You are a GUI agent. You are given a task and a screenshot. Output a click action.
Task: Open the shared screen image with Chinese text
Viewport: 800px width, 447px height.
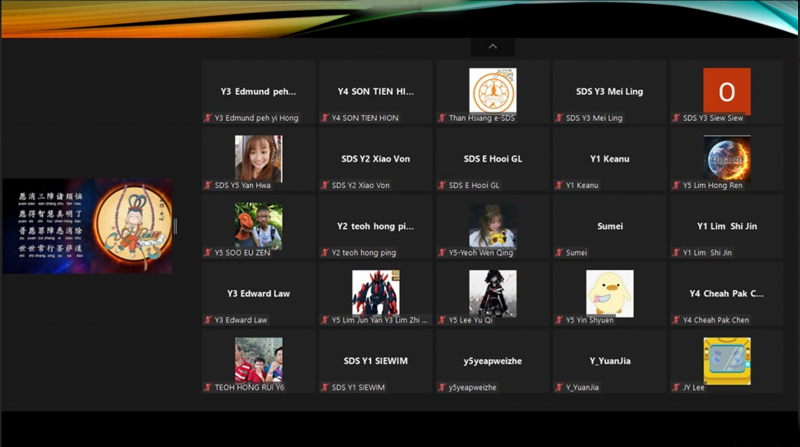(x=87, y=226)
